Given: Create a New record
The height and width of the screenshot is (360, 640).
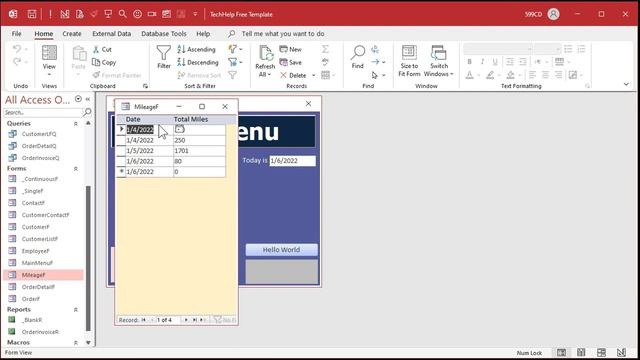Looking at the screenshot, I should [x=291, y=49].
